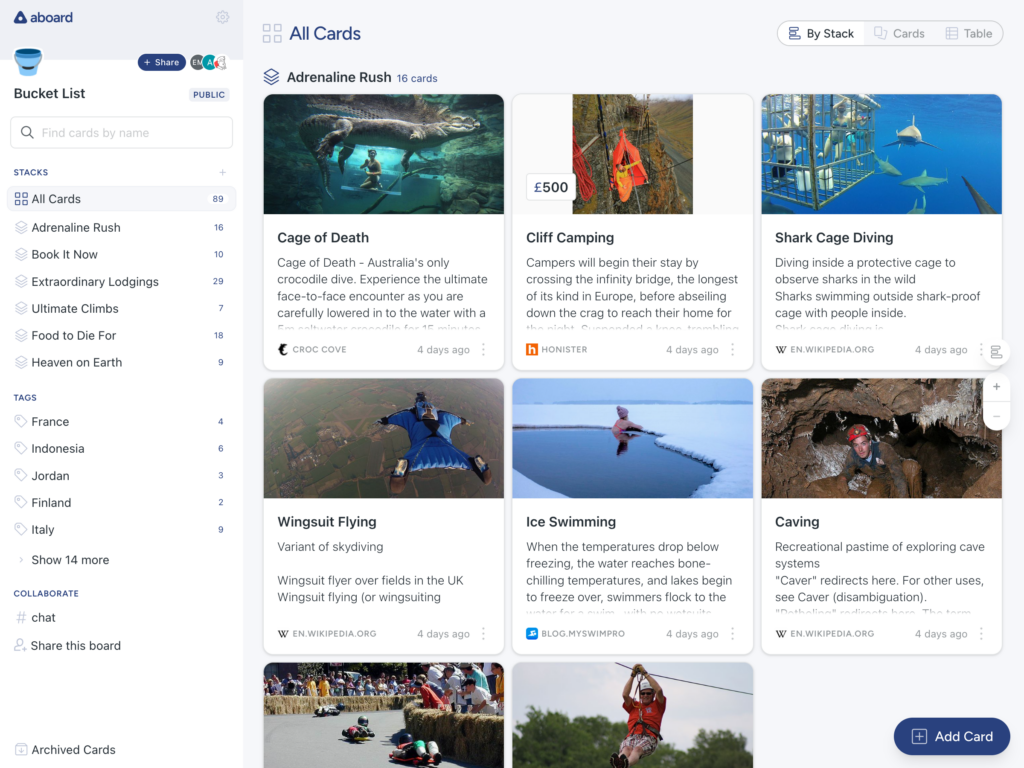Zoom out with the minus control

[x=997, y=416]
